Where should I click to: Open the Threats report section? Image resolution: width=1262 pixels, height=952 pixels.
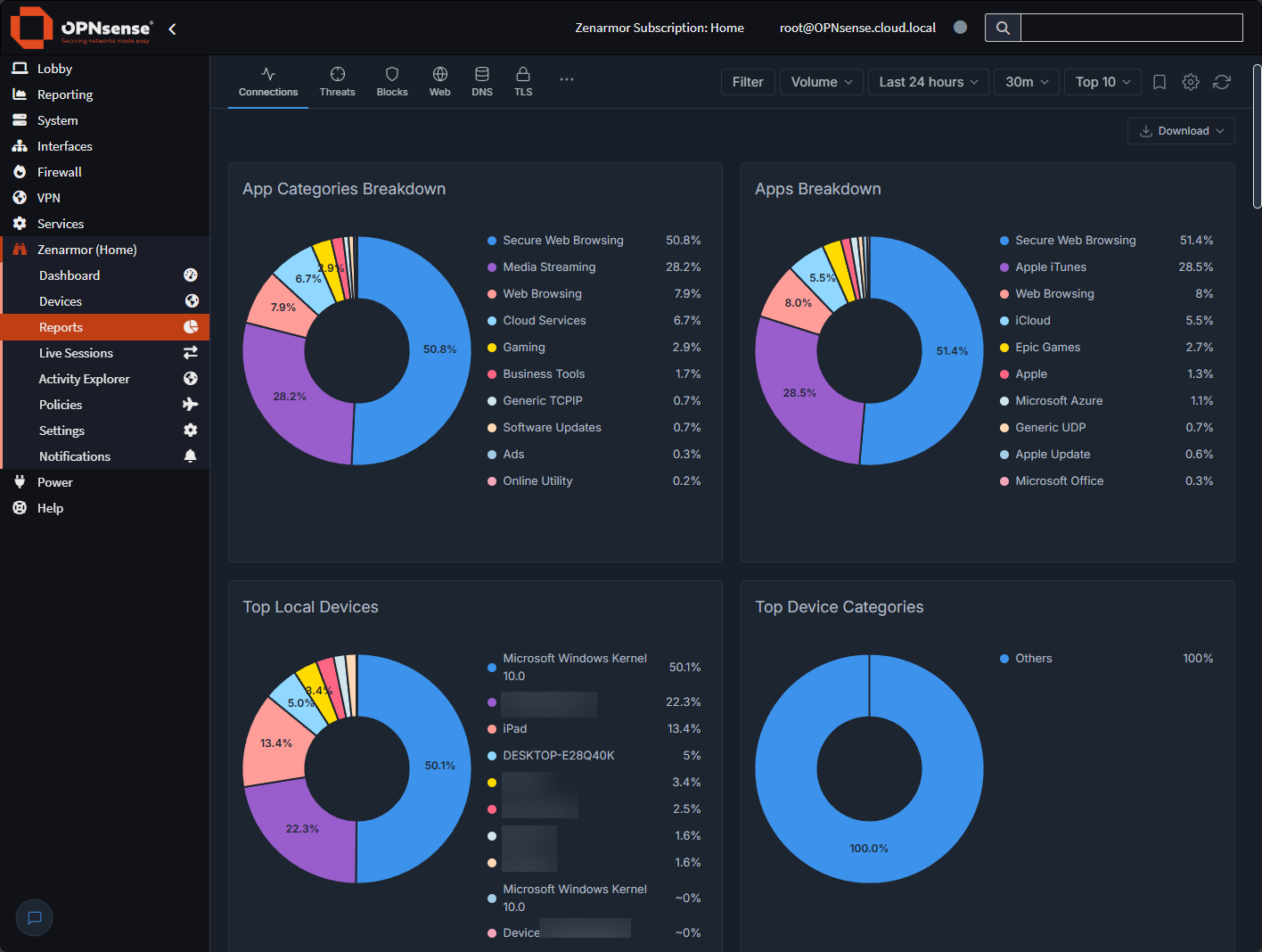[337, 81]
